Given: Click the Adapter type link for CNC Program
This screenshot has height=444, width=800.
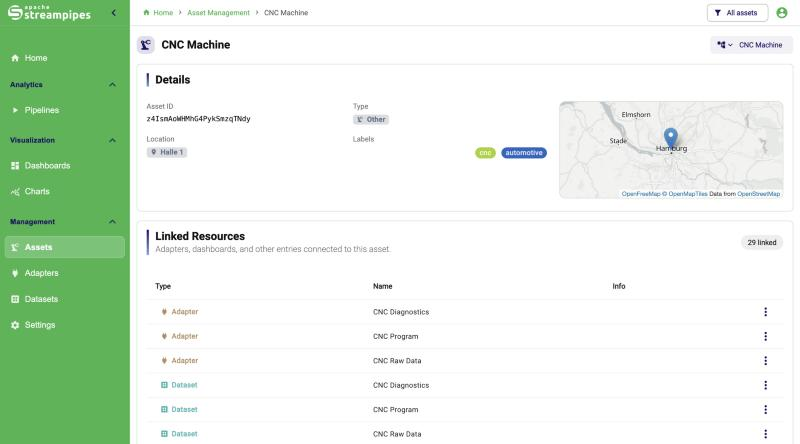Looking at the screenshot, I should click(180, 336).
